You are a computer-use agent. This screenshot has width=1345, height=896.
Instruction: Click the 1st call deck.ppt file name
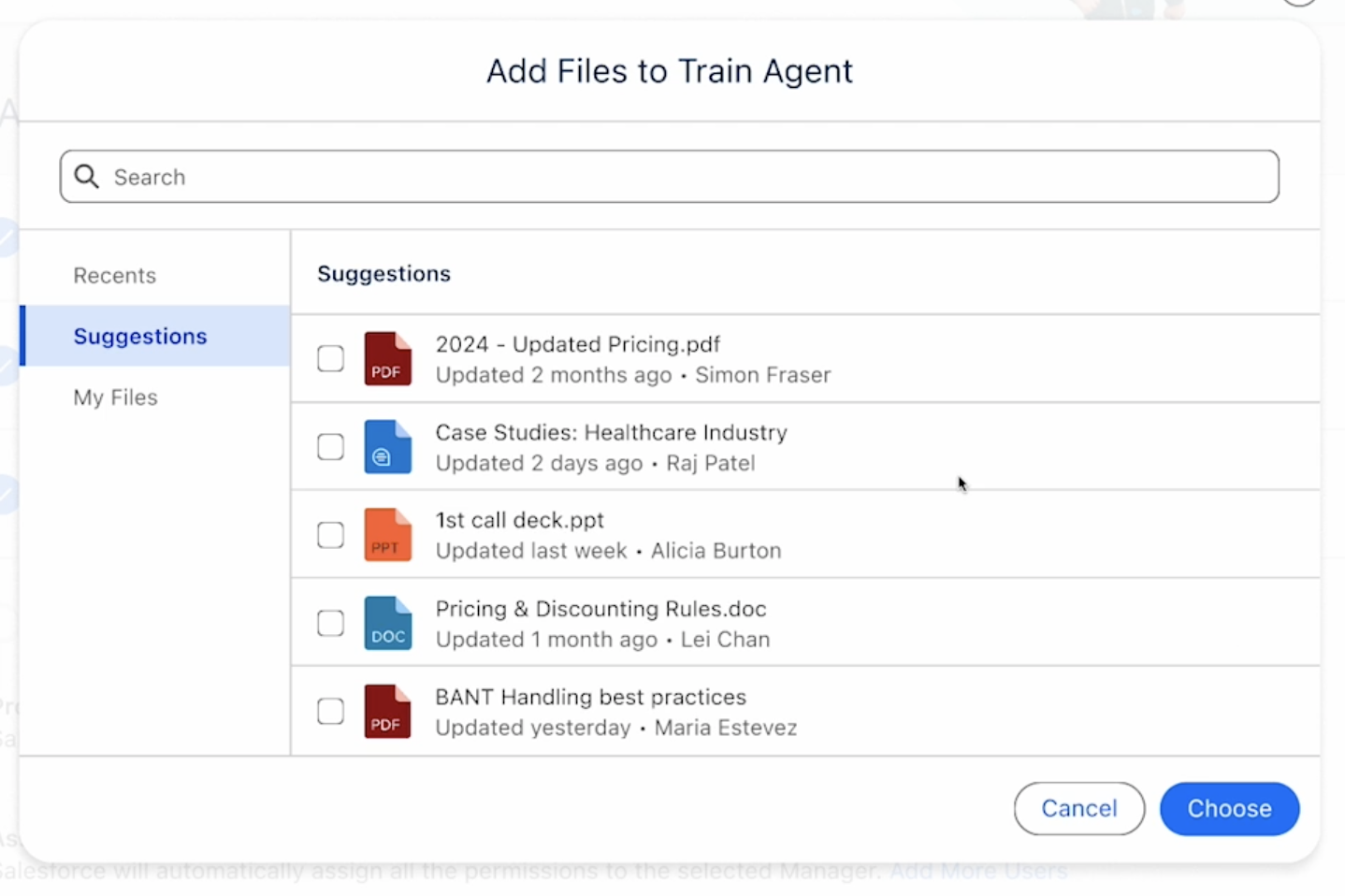coord(519,520)
